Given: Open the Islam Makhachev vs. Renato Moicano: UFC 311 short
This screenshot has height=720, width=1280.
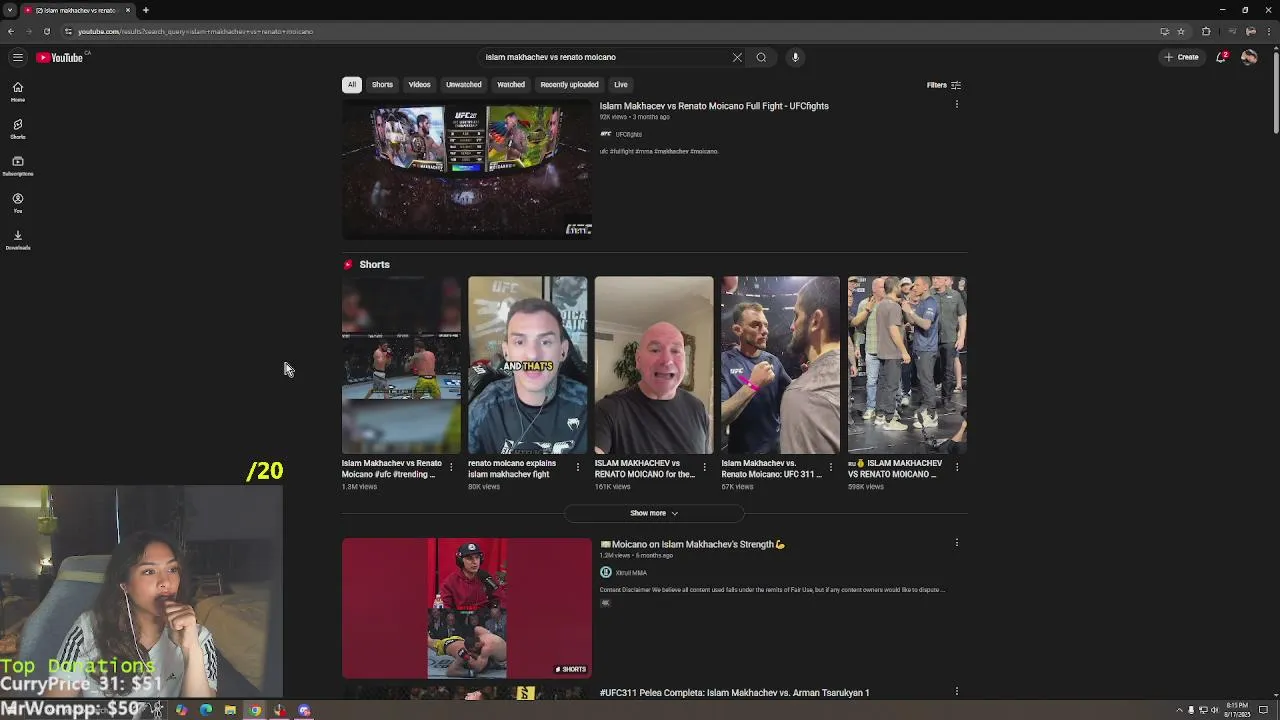Looking at the screenshot, I should [781, 365].
